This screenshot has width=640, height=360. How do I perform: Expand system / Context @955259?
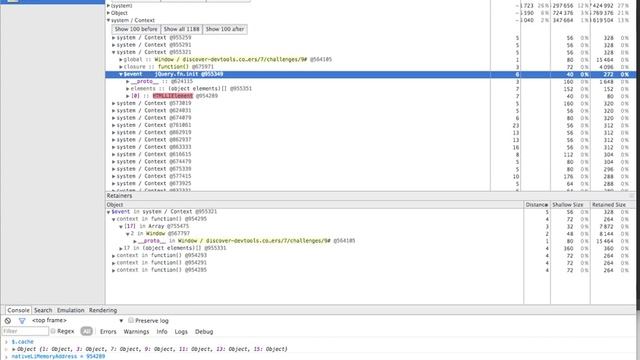114,38
